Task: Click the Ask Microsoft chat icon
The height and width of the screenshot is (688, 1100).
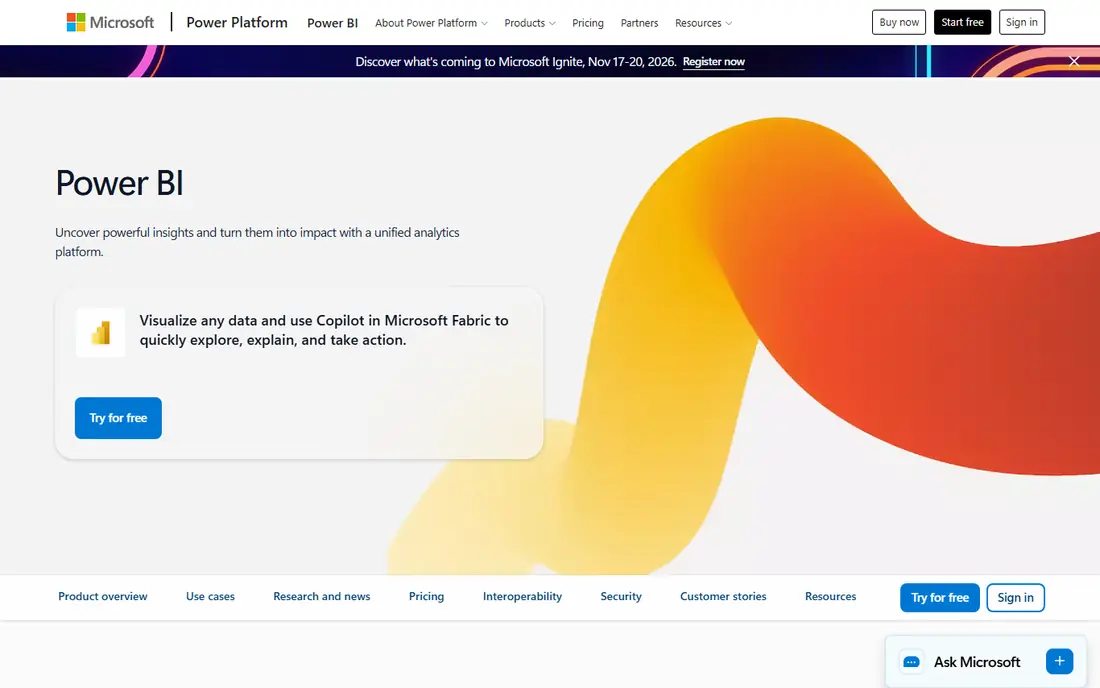Action: (x=911, y=661)
